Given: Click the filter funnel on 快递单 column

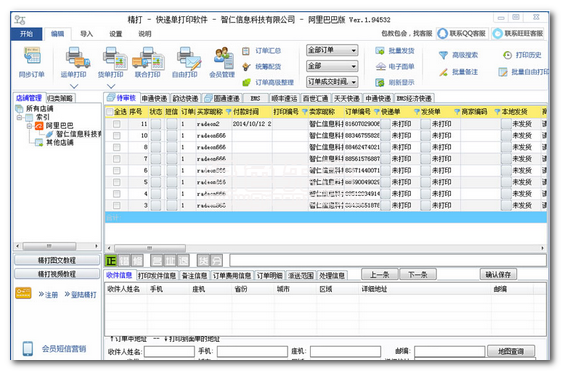Looking at the screenshot, I should click(x=416, y=112).
